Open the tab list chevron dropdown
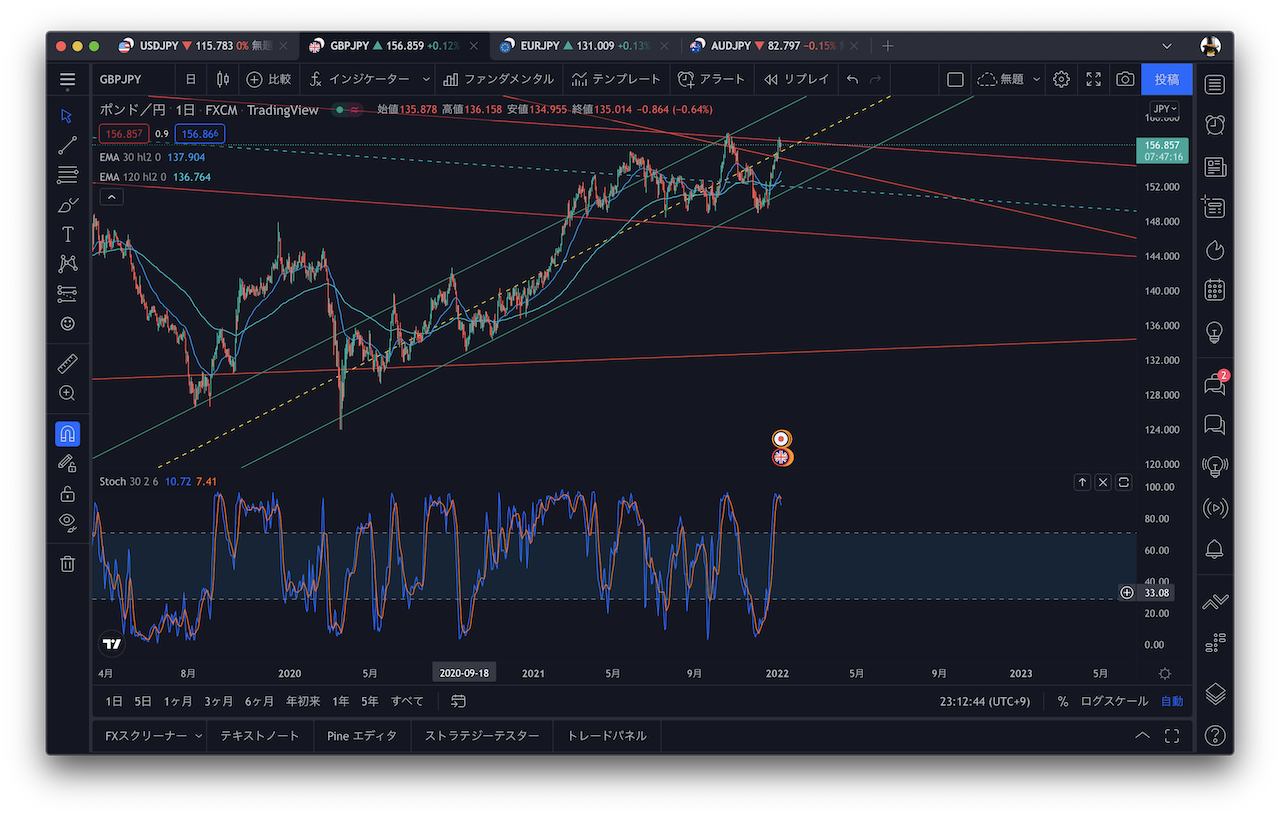 (x=1167, y=46)
